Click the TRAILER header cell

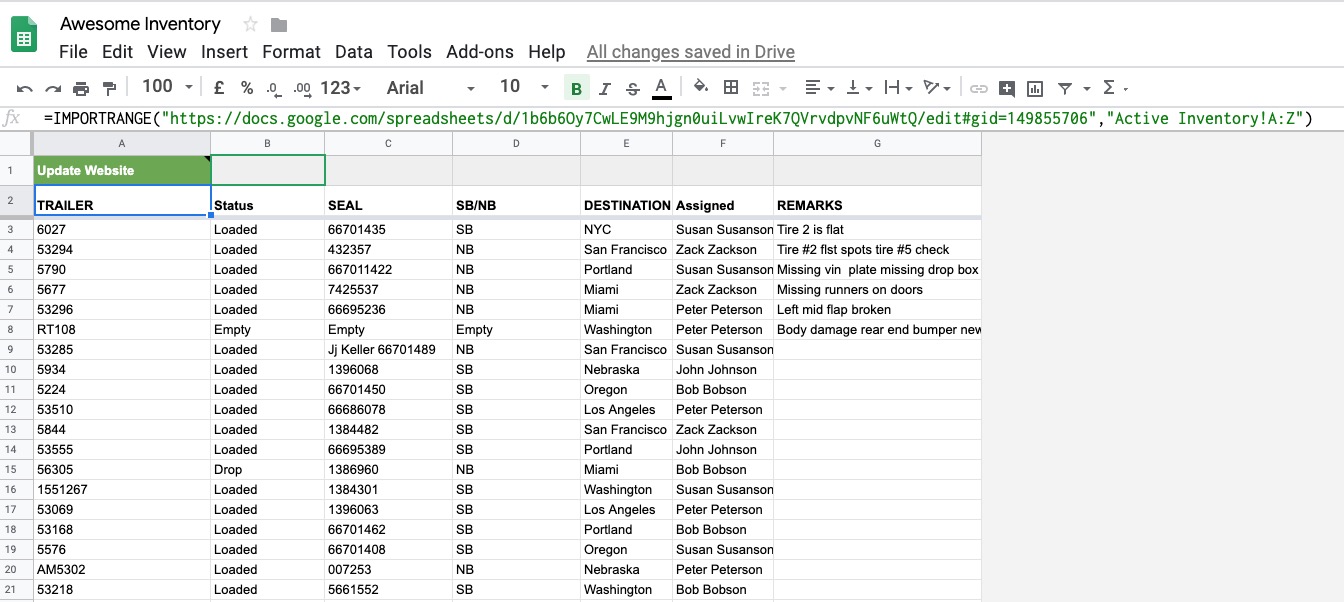tap(122, 201)
